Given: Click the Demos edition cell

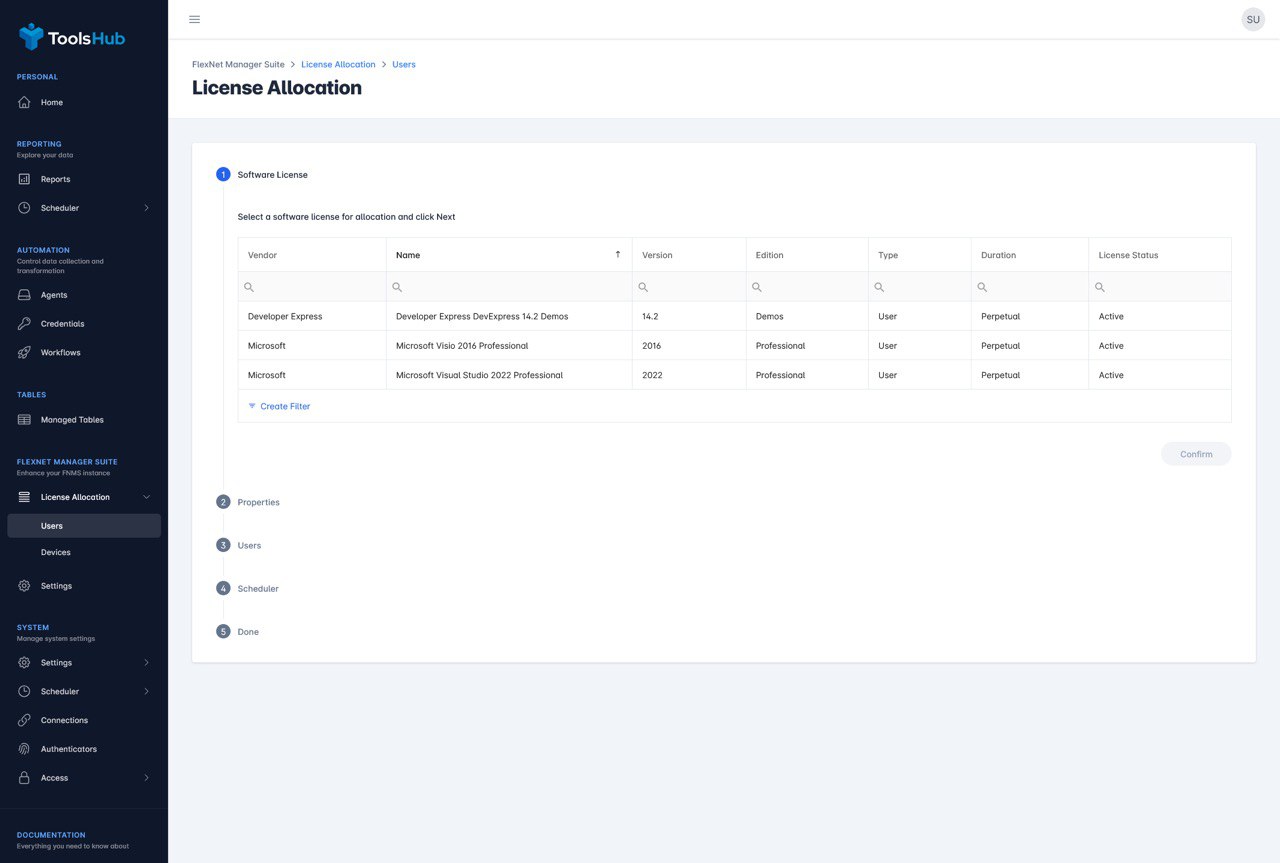Looking at the screenshot, I should [807, 316].
